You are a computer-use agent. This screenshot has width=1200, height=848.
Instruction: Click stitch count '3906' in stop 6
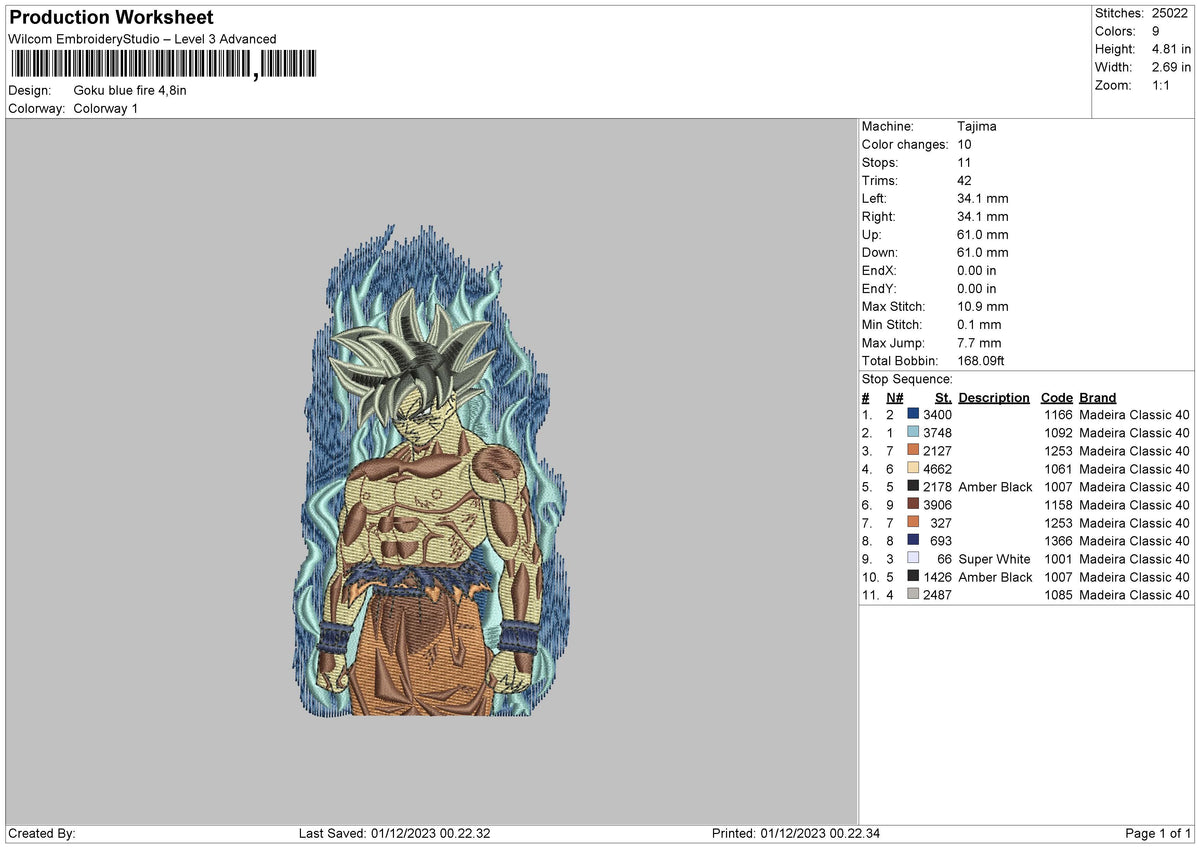click(937, 504)
